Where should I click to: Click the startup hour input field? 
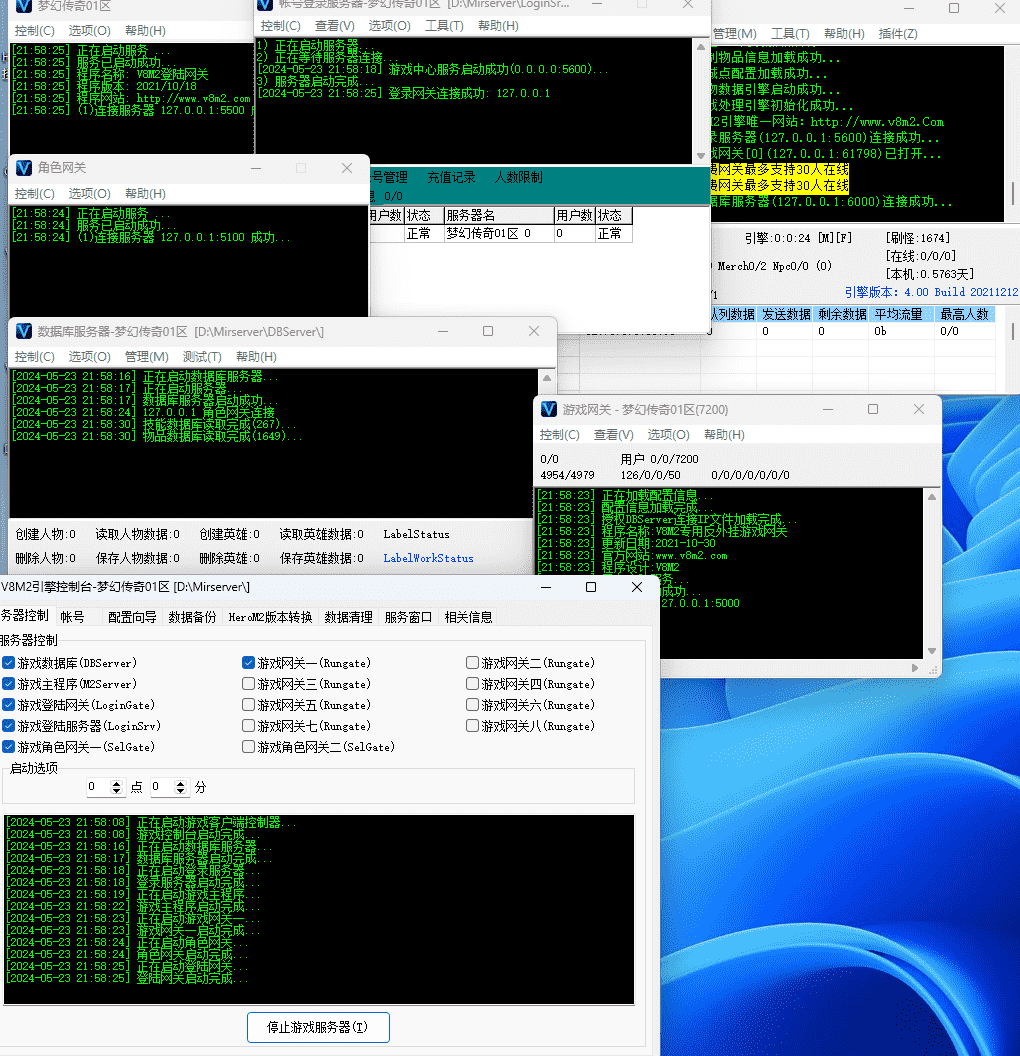pos(97,788)
